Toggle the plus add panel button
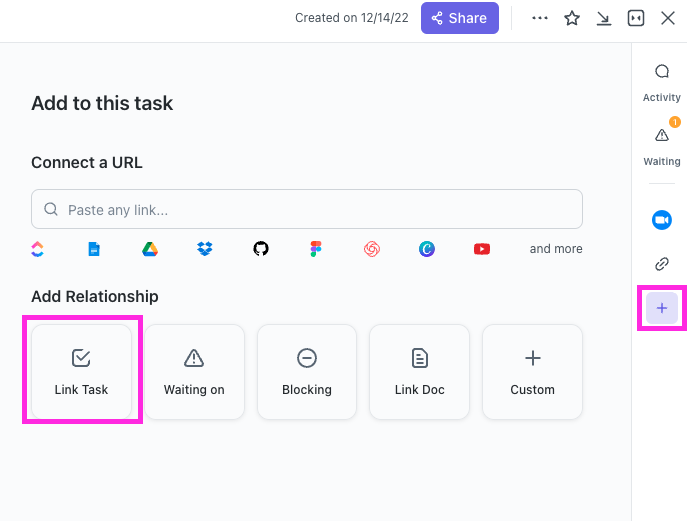 click(x=661, y=308)
